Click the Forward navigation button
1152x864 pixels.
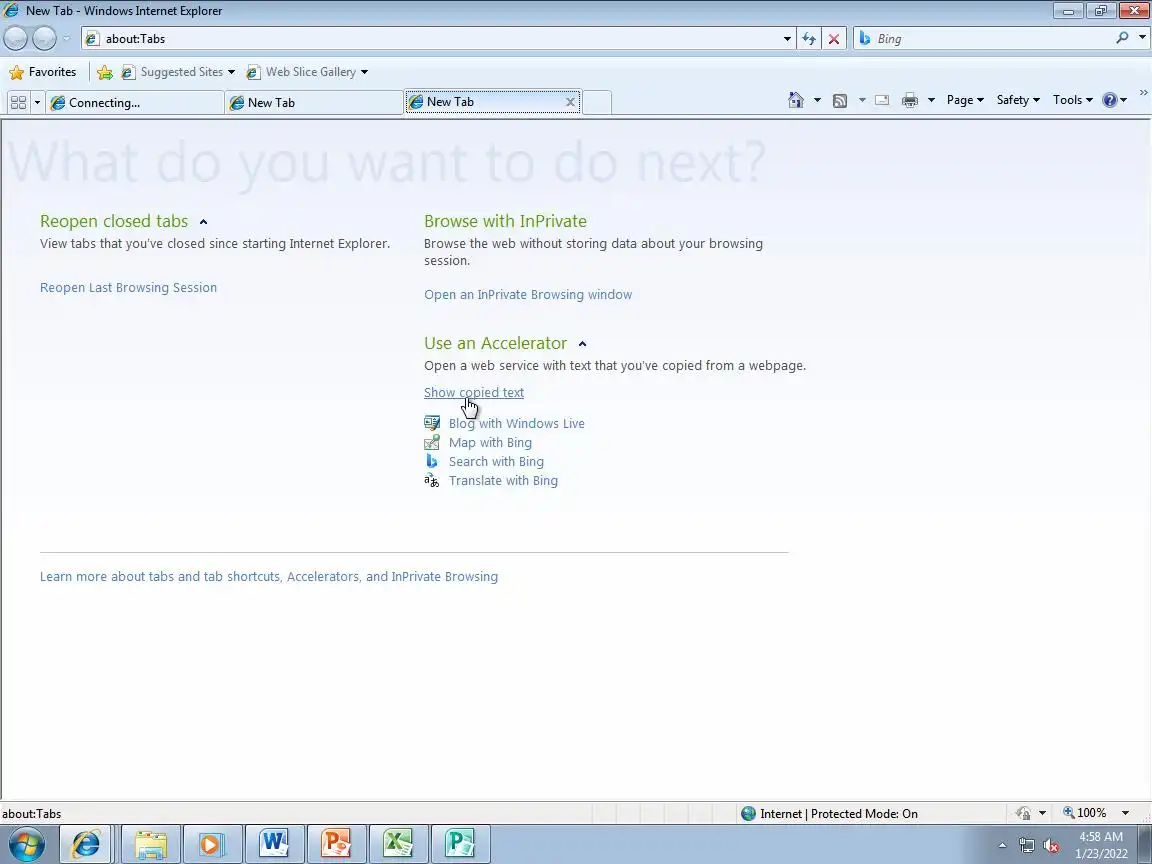[44, 38]
